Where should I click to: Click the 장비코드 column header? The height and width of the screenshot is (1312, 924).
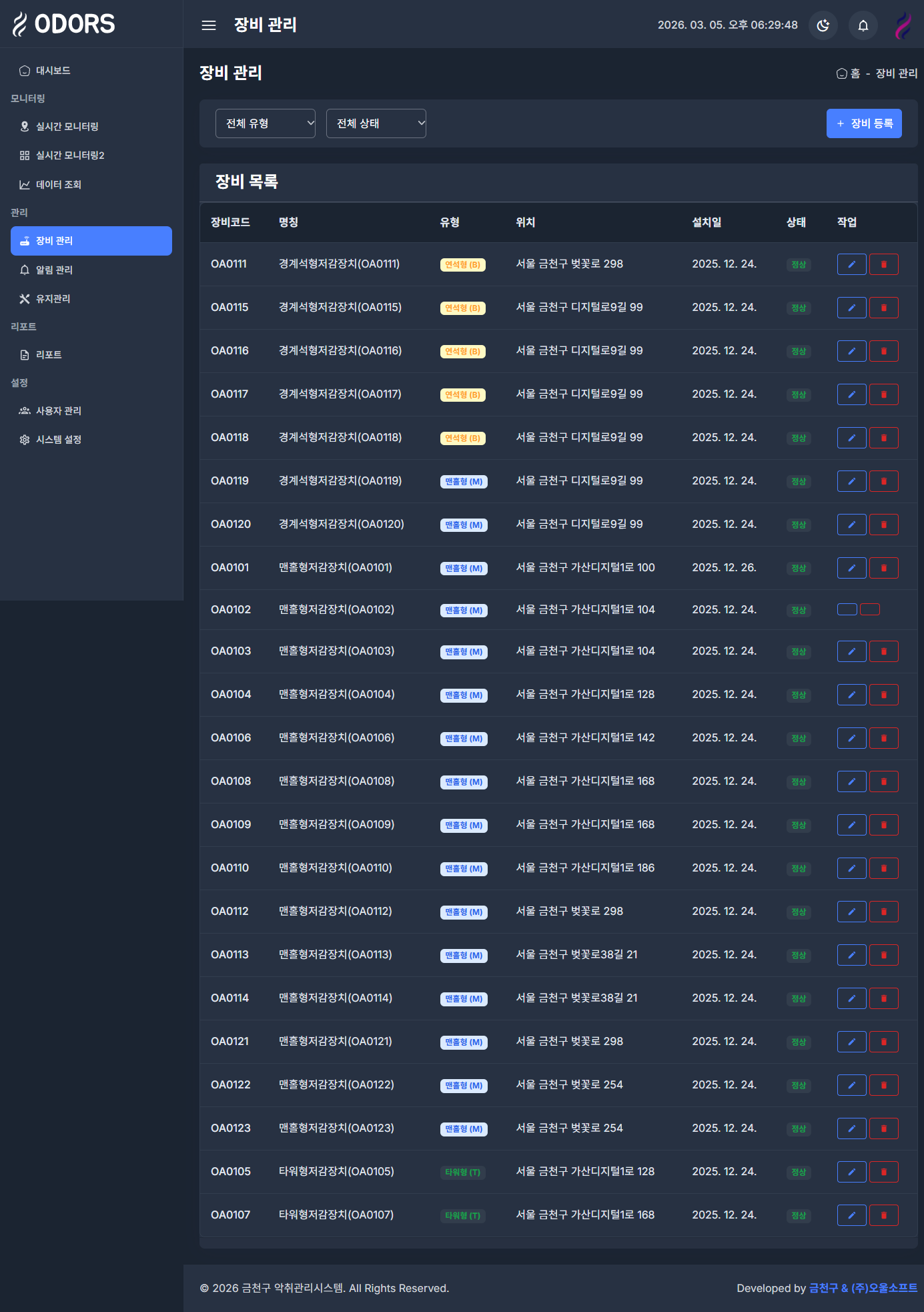(x=230, y=222)
